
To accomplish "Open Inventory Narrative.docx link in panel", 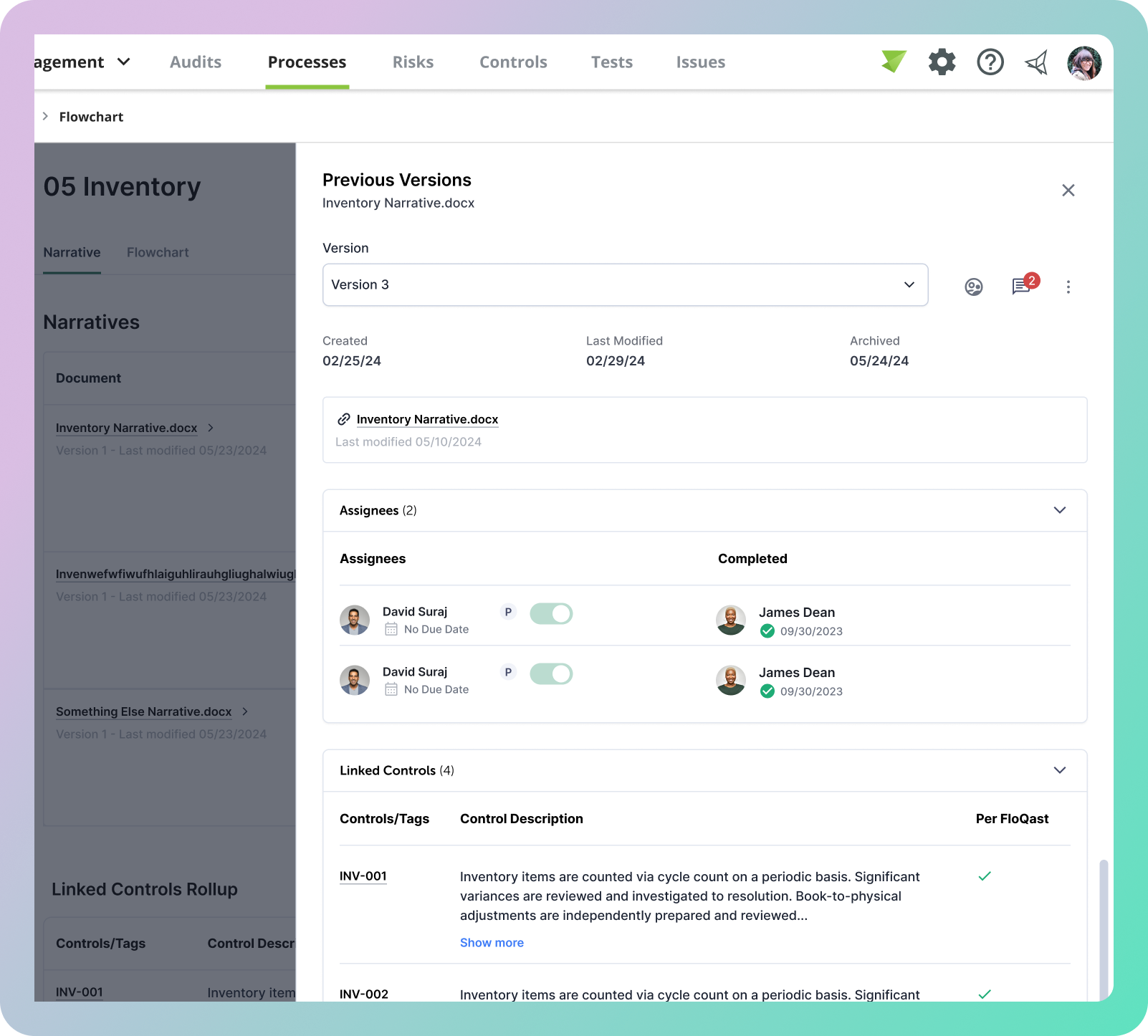I will point(427,419).
